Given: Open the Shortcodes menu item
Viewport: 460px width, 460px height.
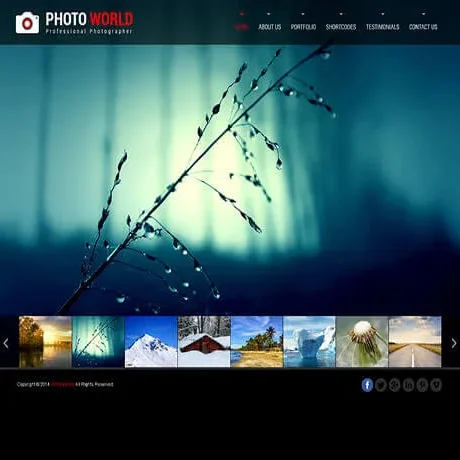Looking at the screenshot, I should 341,27.
